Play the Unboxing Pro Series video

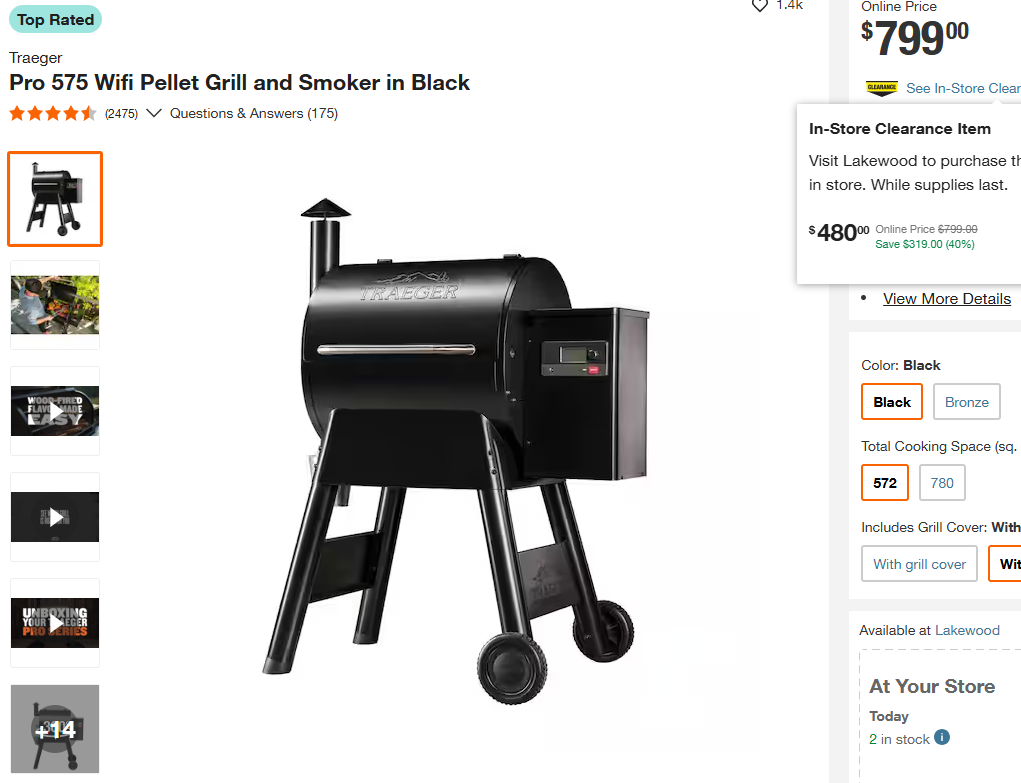[55, 623]
